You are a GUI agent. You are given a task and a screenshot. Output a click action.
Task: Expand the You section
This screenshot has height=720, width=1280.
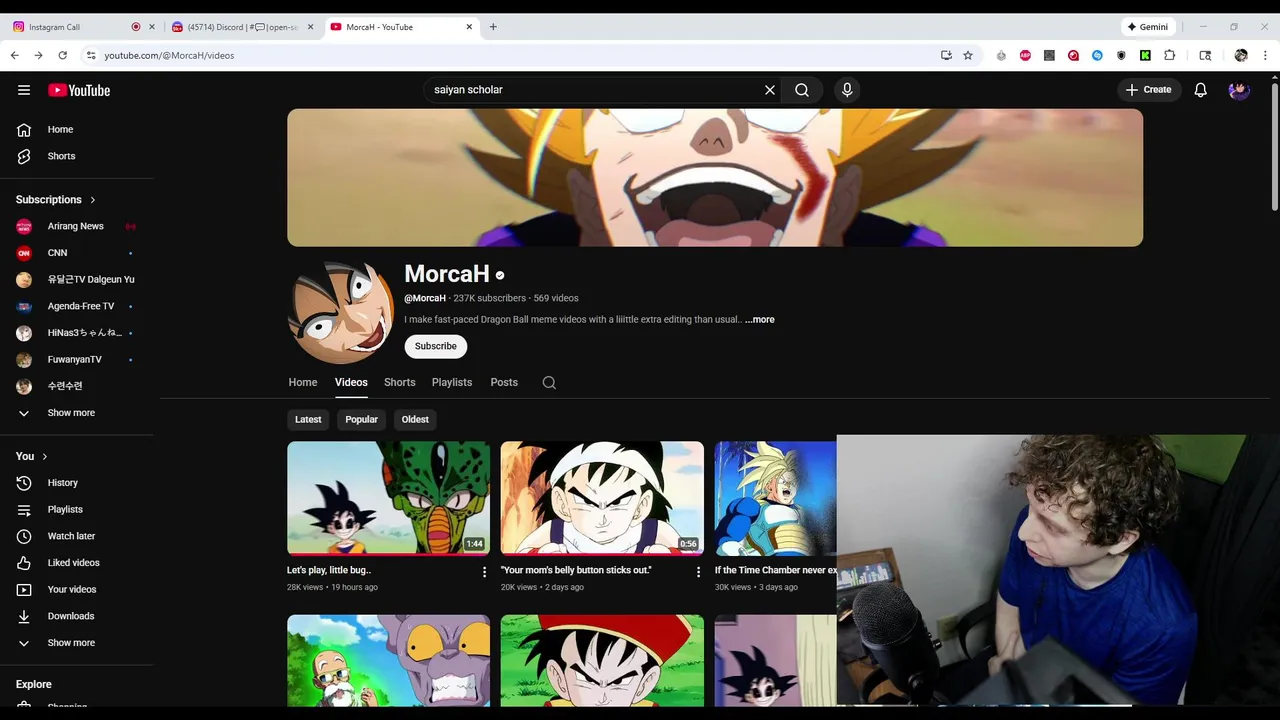coord(32,457)
